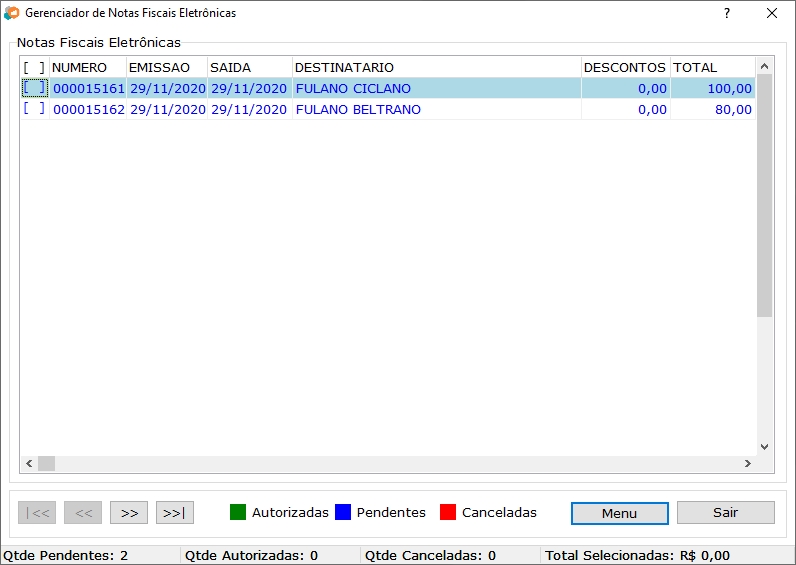Select the FULANO BELTRANO row
Image resolution: width=796 pixels, height=565 pixels.
[x=358, y=109]
